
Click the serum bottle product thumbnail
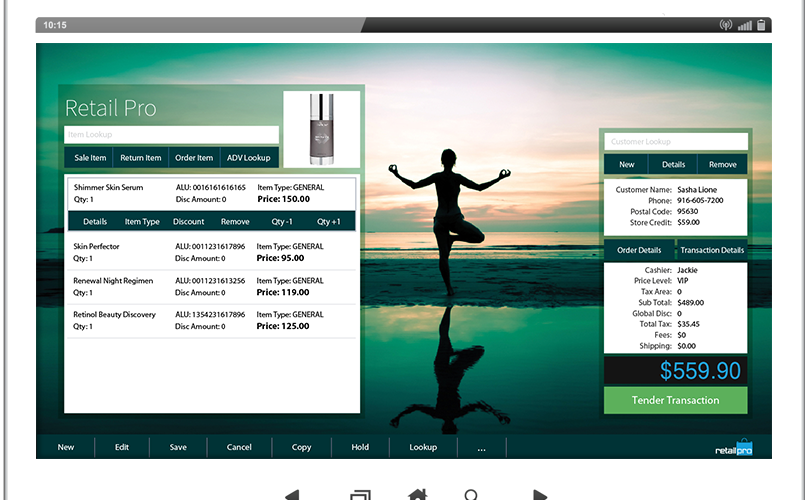click(x=322, y=129)
